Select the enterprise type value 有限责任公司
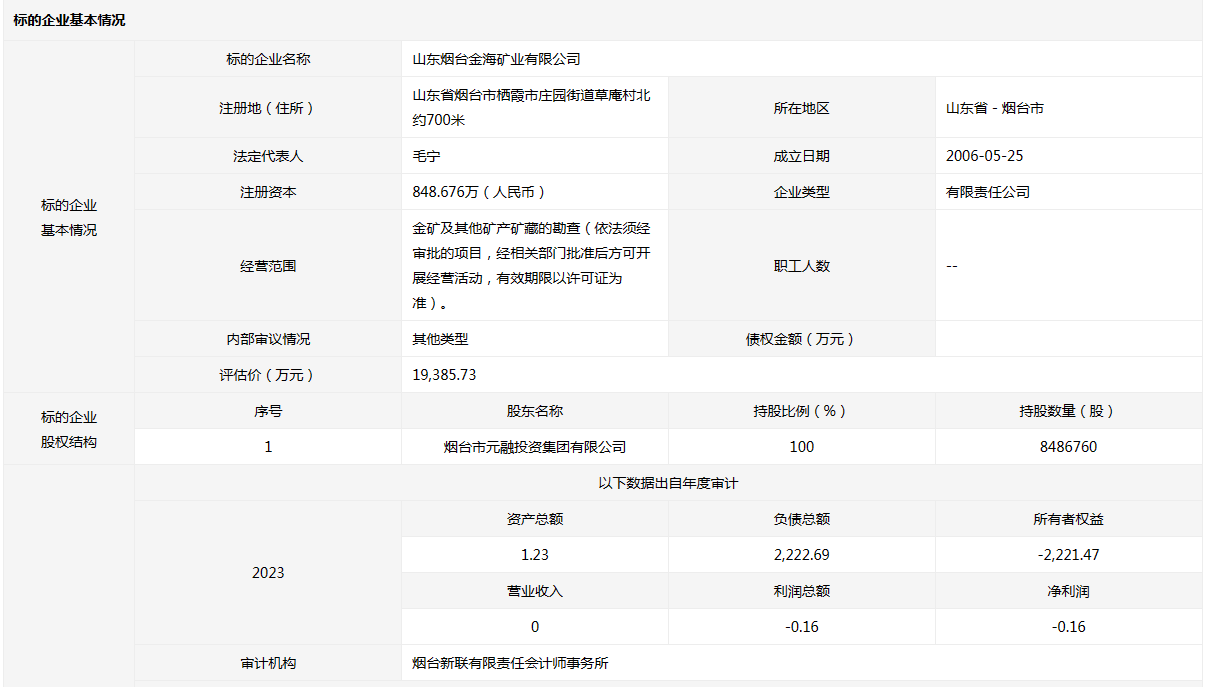Image resolution: width=1208 pixels, height=687 pixels. pos(987,192)
